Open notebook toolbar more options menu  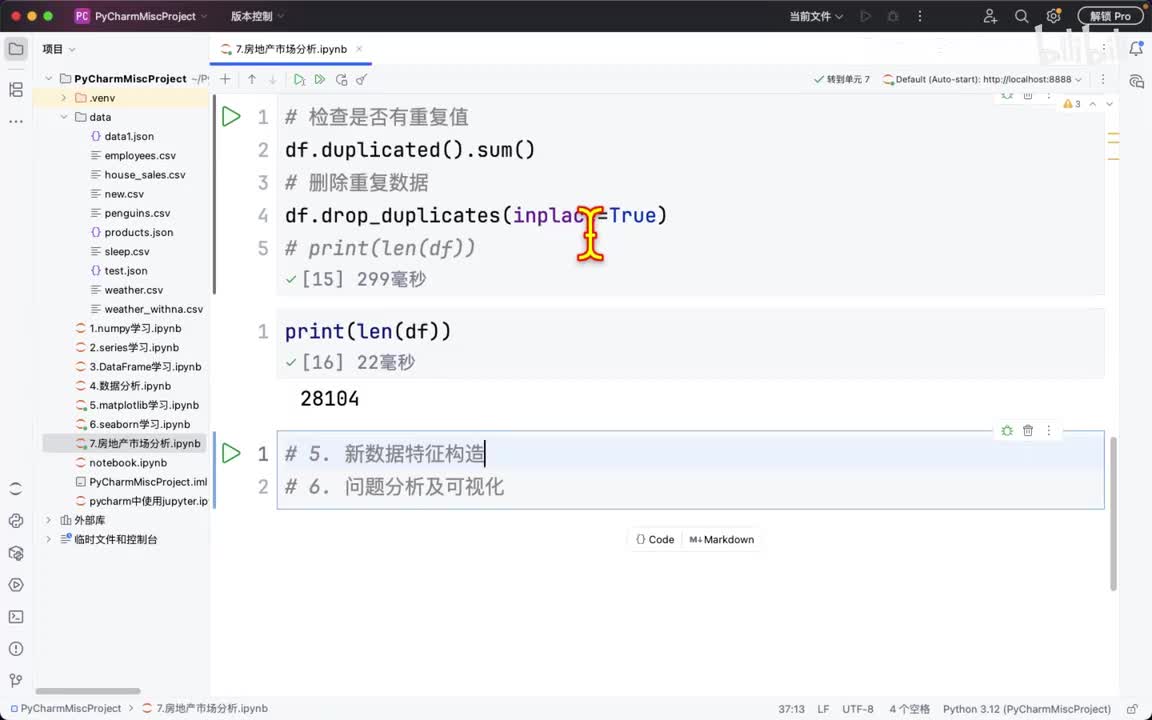(1103, 79)
